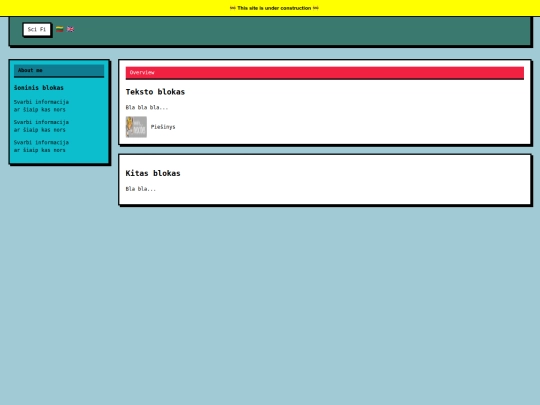Click the Šoninis blokas heading
Screen dimensions: 540x405
point(39,88)
